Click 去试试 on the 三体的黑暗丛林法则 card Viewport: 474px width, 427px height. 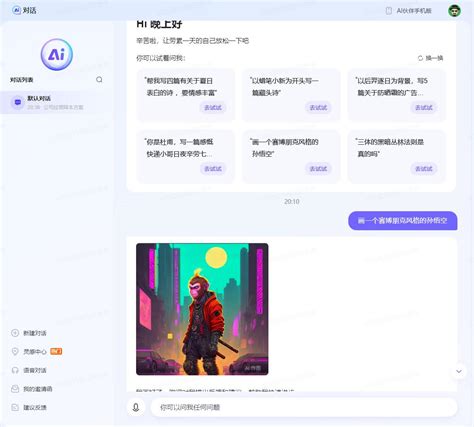[x=424, y=169]
